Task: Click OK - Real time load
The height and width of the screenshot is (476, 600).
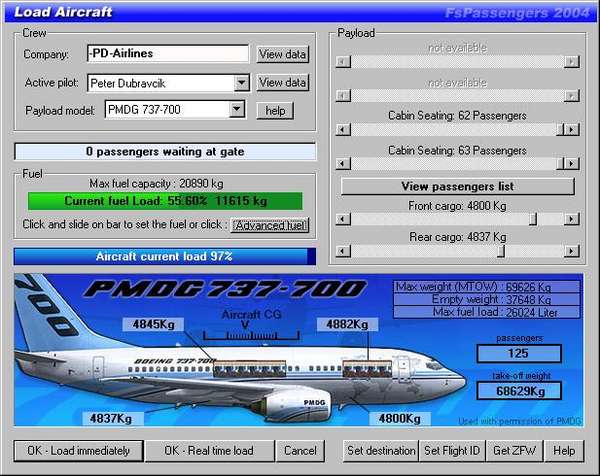Action: [x=209, y=451]
